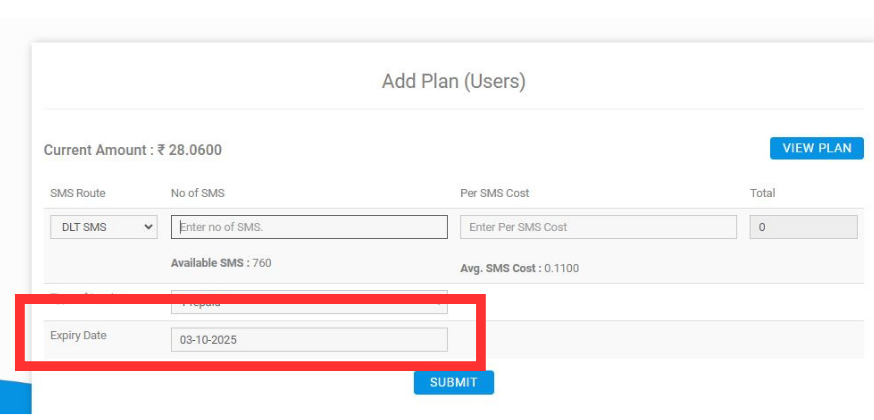Image resolution: width=874 pixels, height=420 pixels.
Task: Click the Add Plan (Users) heading
Action: (x=453, y=81)
